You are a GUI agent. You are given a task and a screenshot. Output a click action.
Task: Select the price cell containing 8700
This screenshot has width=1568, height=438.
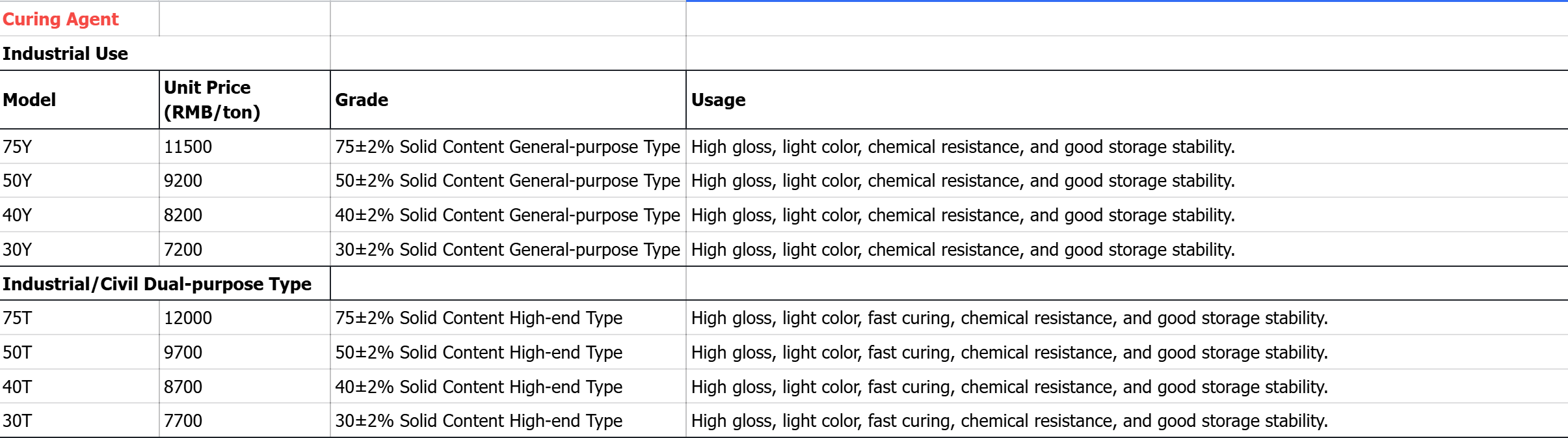coord(245,387)
